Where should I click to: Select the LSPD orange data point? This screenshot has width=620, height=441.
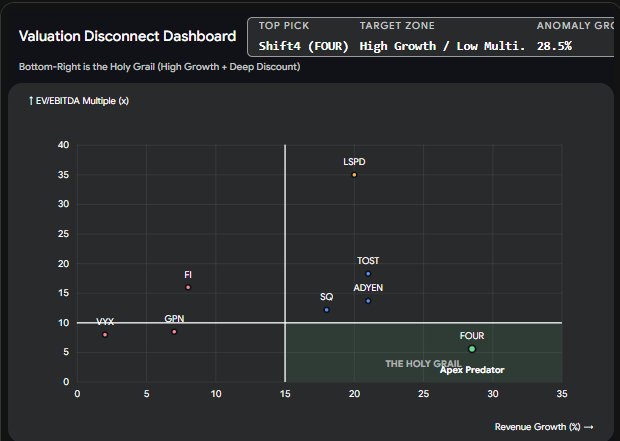pos(354,175)
